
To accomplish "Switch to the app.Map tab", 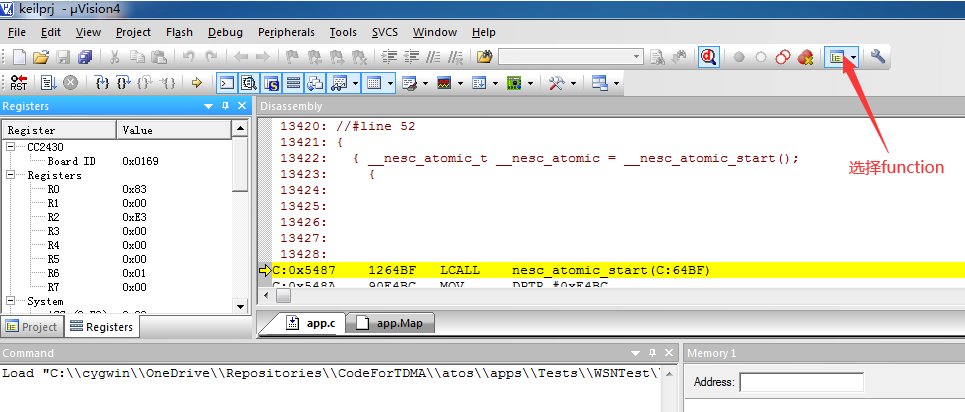I will pos(390,323).
